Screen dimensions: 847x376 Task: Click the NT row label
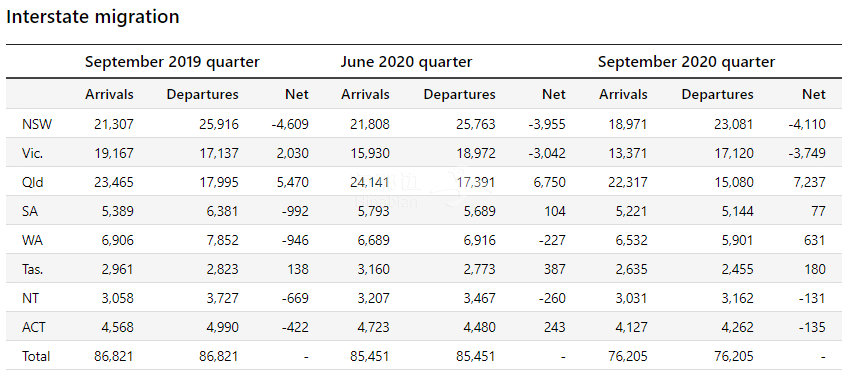pos(29,298)
